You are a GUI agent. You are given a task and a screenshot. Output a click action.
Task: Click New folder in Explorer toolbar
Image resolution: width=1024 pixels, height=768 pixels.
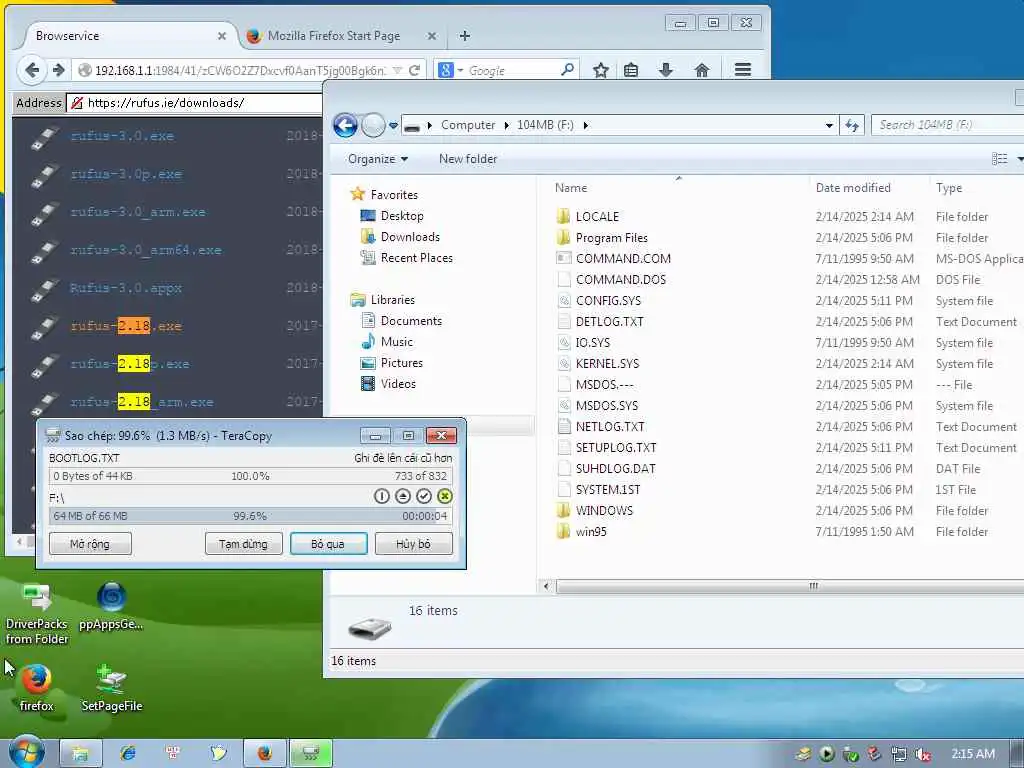(x=468, y=159)
